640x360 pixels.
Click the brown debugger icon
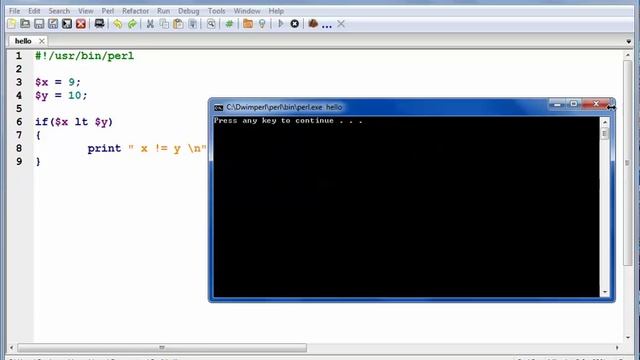coord(313,24)
